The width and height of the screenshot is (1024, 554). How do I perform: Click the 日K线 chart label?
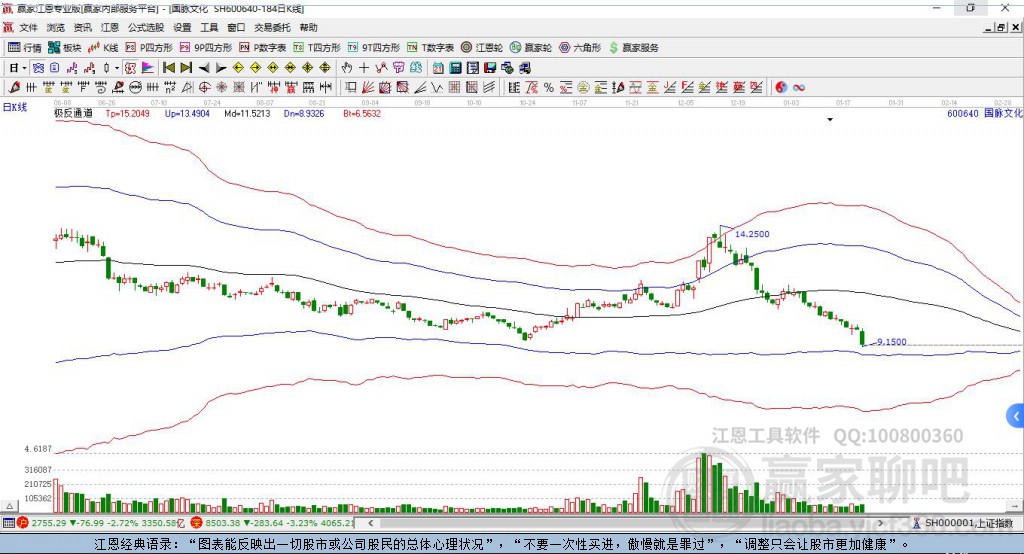tap(14, 107)
